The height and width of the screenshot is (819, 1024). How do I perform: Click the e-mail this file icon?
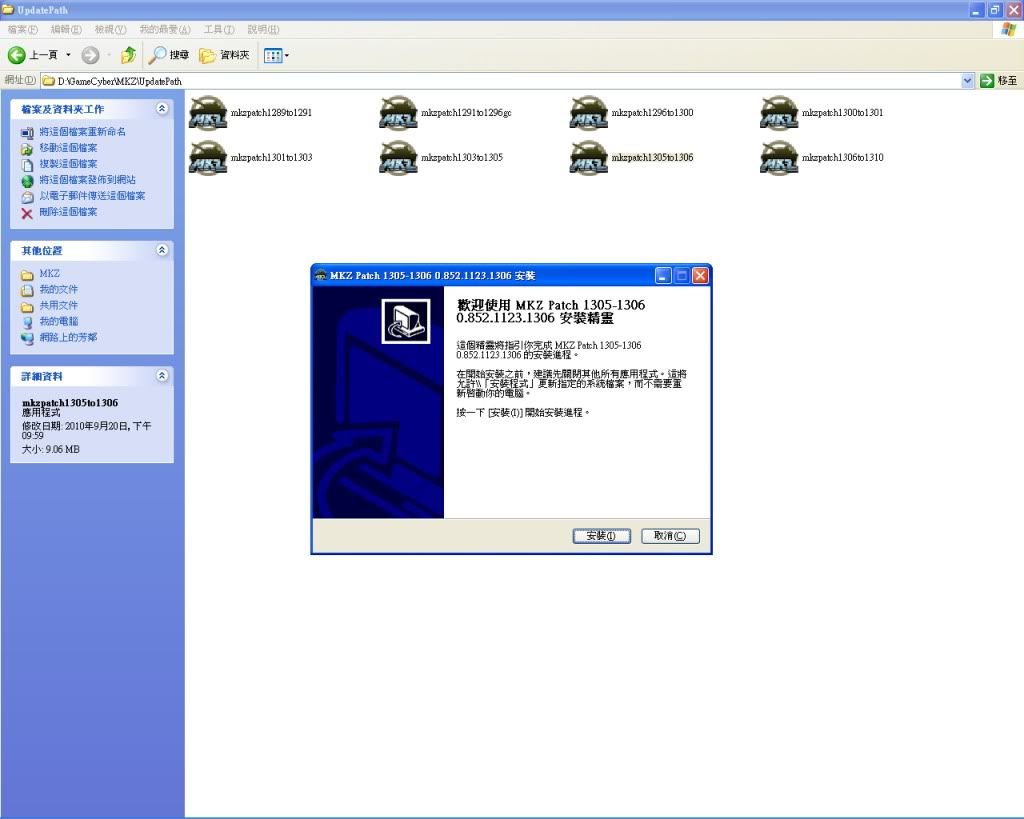(x=27, y=197)
